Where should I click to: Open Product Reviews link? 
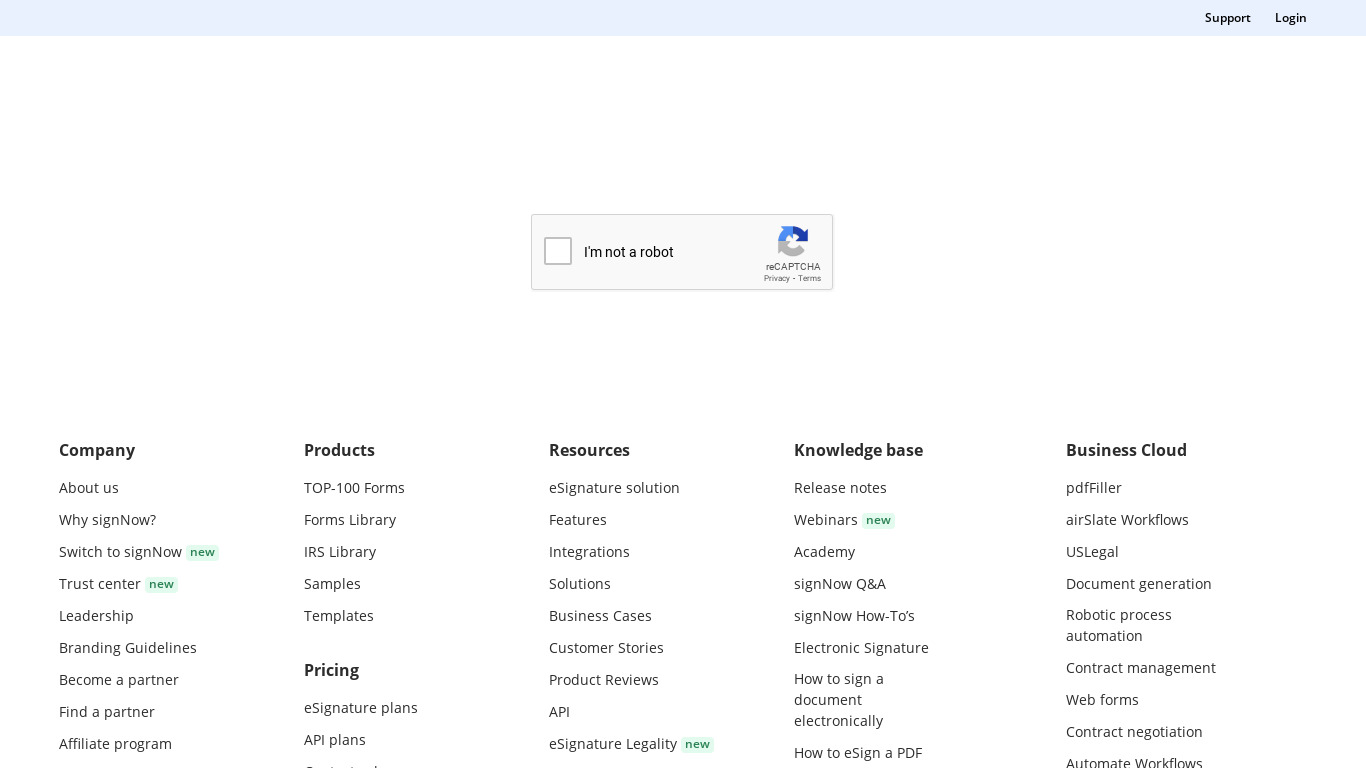pos(604,680)
